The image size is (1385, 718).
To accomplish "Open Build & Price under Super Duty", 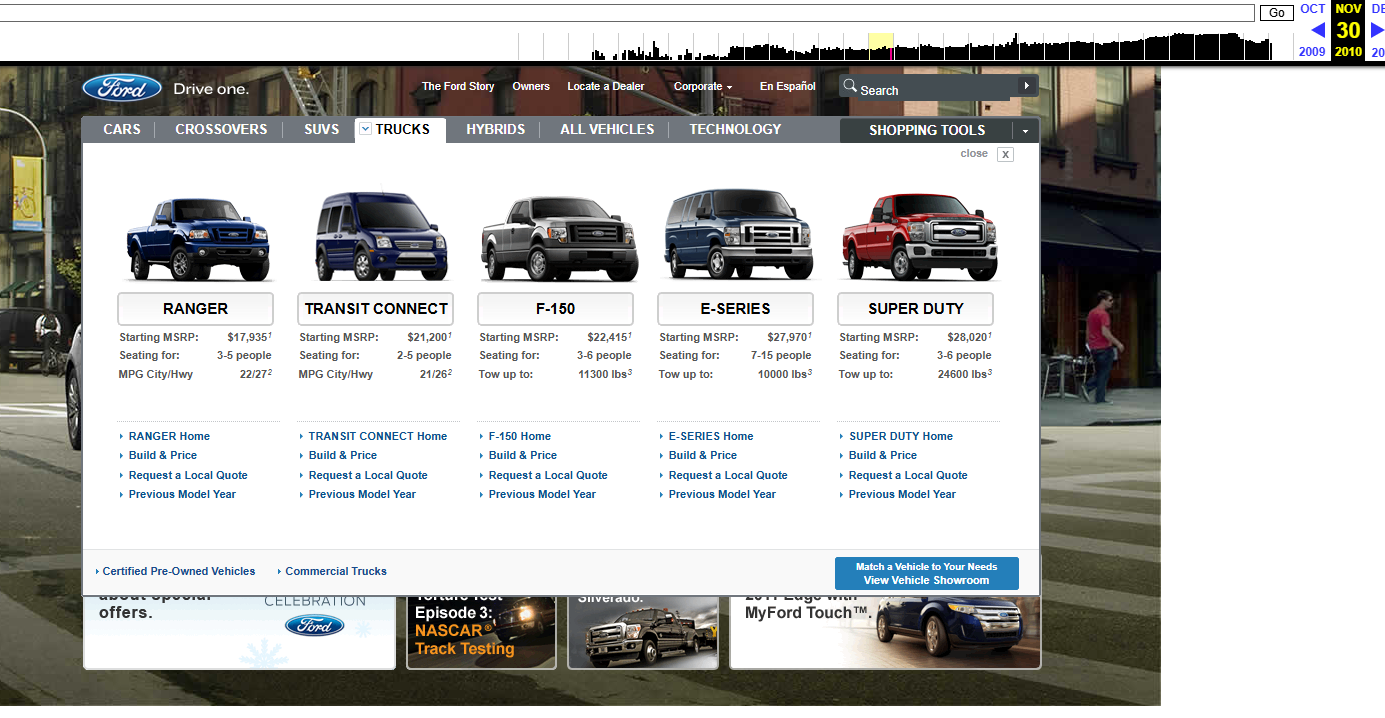I will point(883,455).
